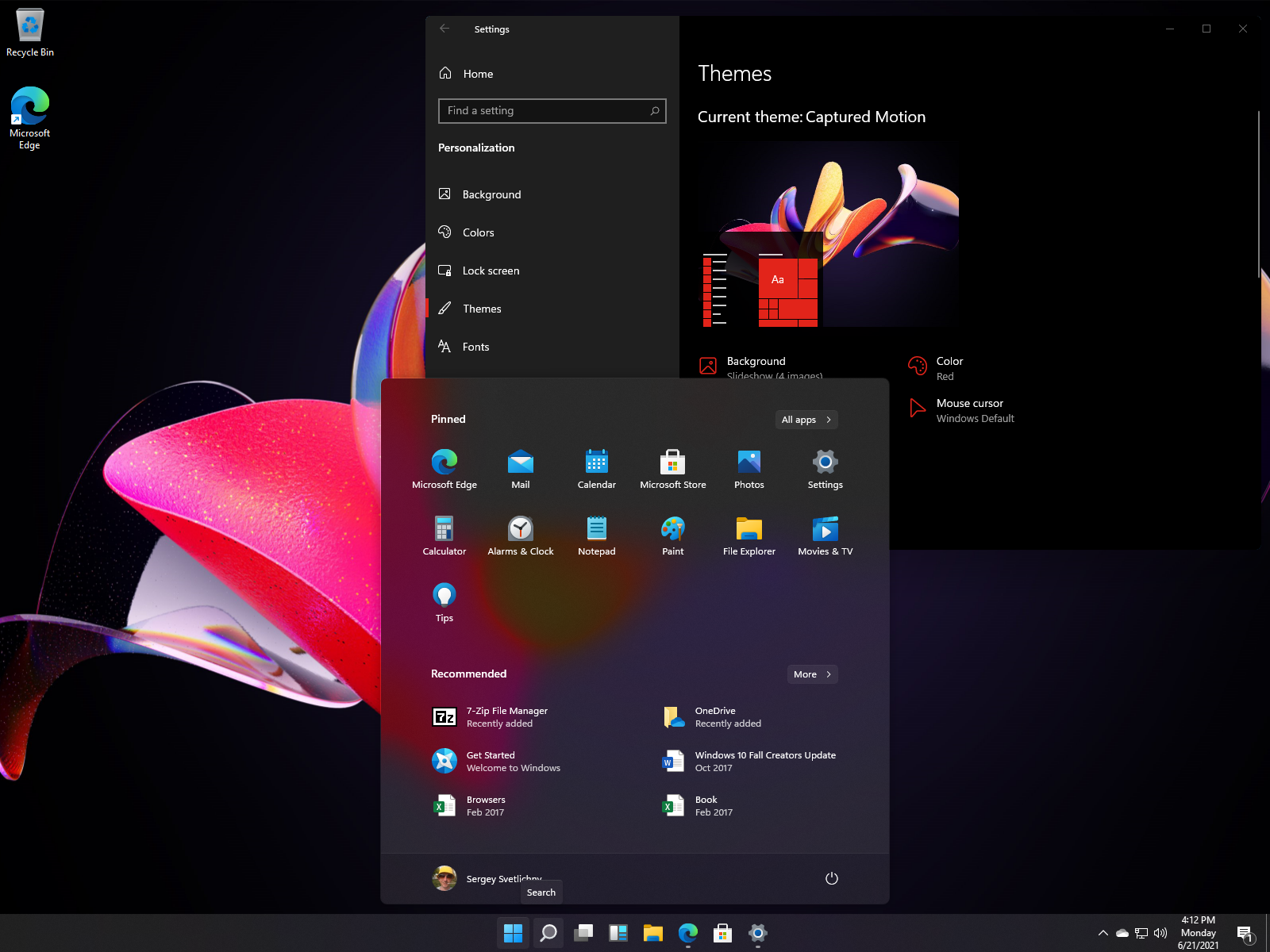The width and height of the screenshot is (1270, 952).
Task: Open Settings from the pinned apps grid
Action: pyautogui.click(x=825, y=469)
